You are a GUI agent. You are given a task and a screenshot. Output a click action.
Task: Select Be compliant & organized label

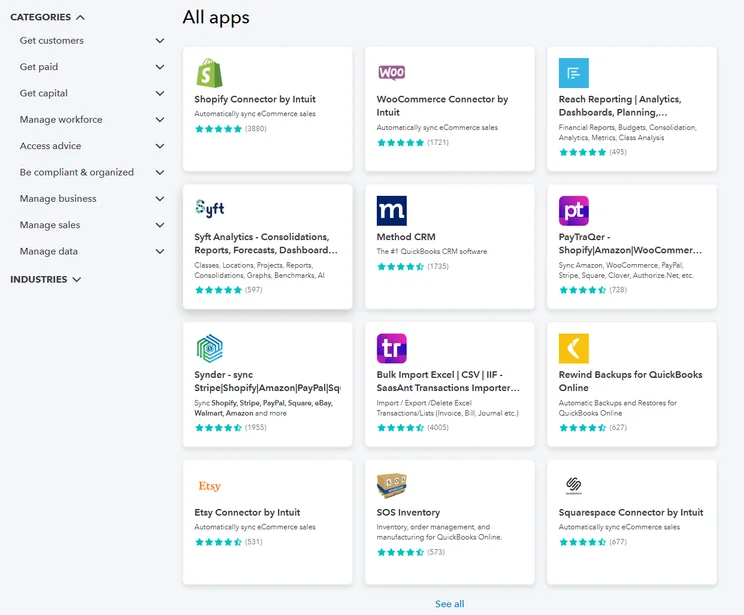pyautogui.click(x=77, y=172)
